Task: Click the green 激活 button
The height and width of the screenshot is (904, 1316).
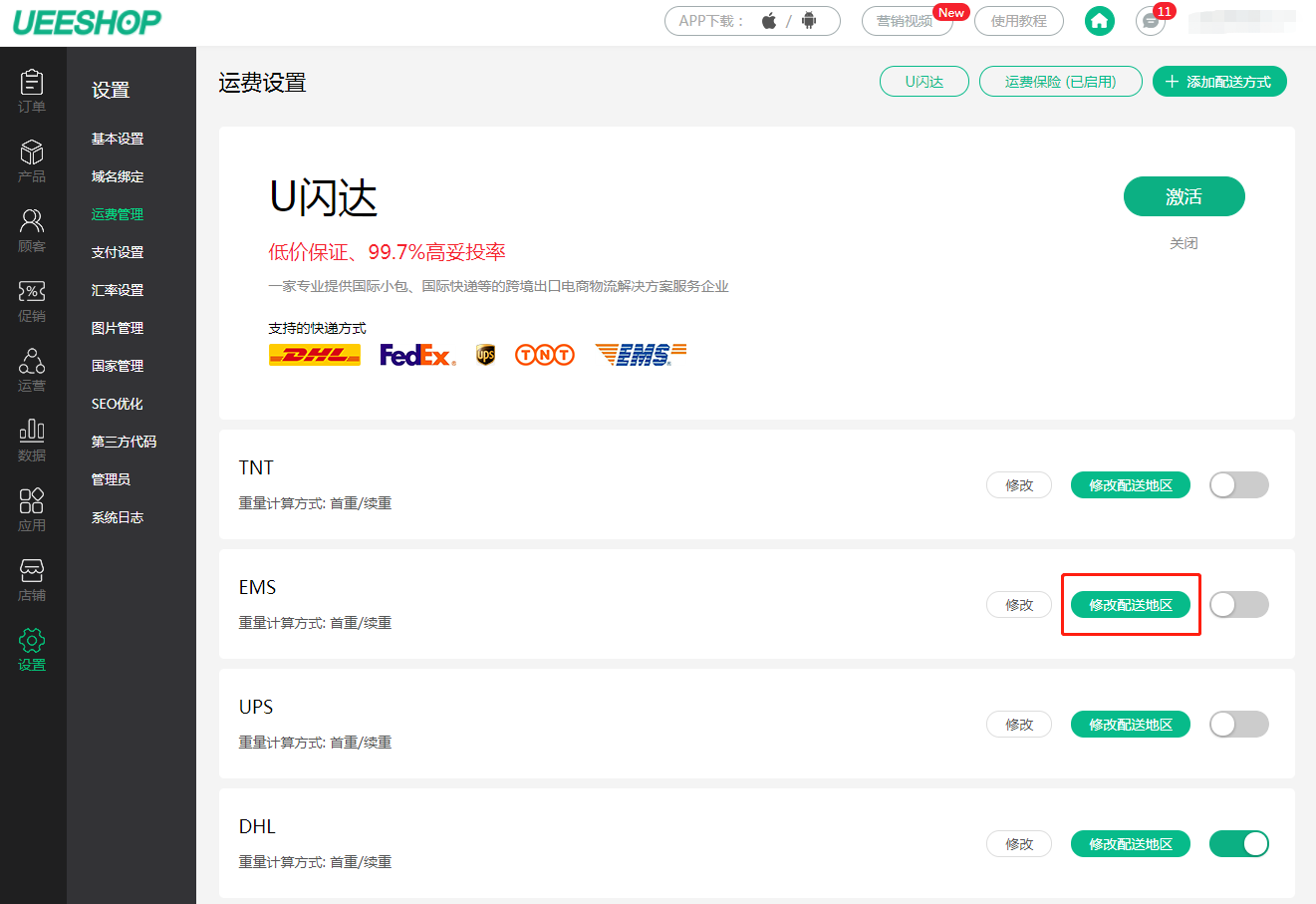Action: pos(1184,196)
